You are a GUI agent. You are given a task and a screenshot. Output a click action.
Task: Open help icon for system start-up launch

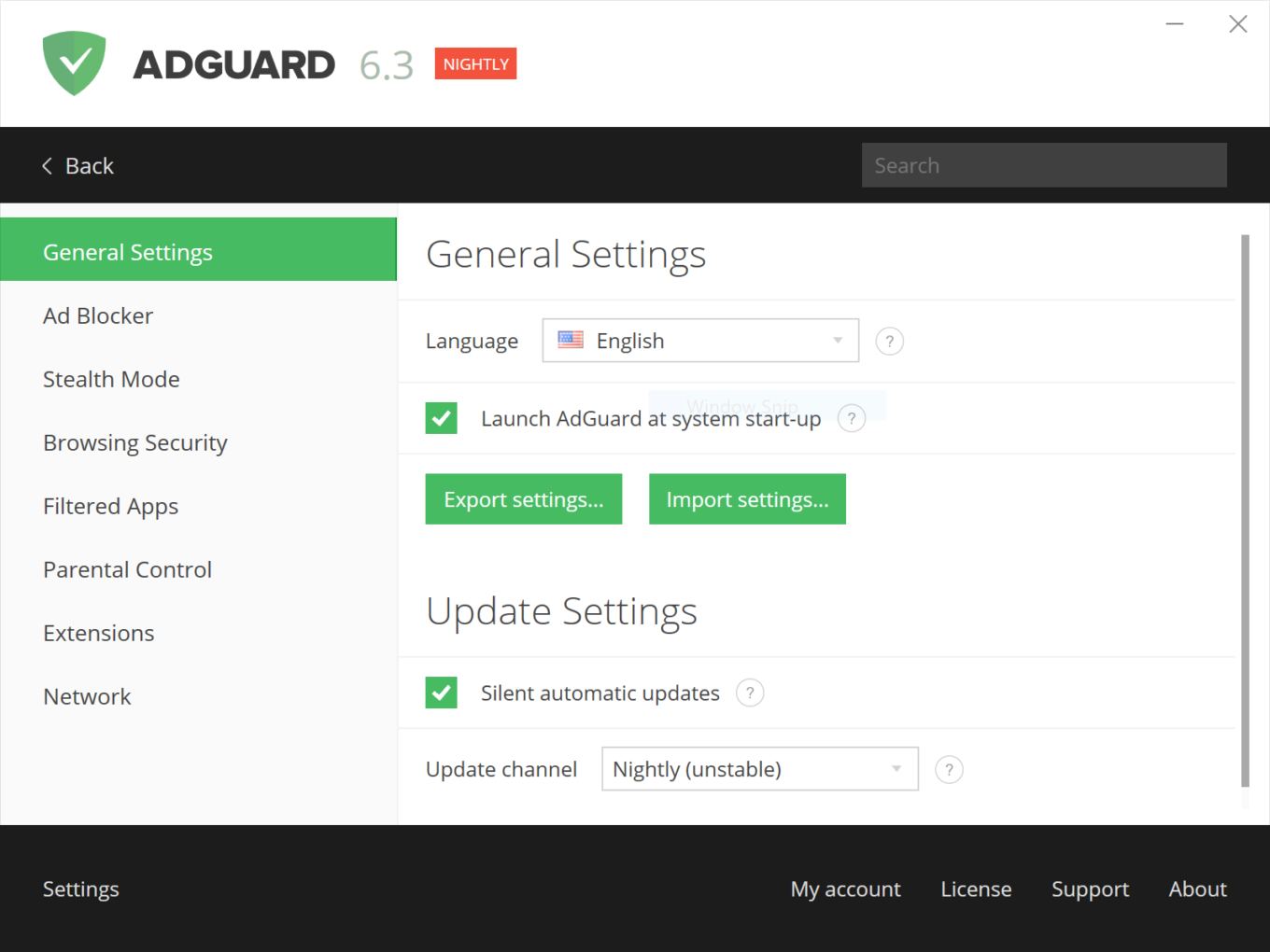point(852,418)
